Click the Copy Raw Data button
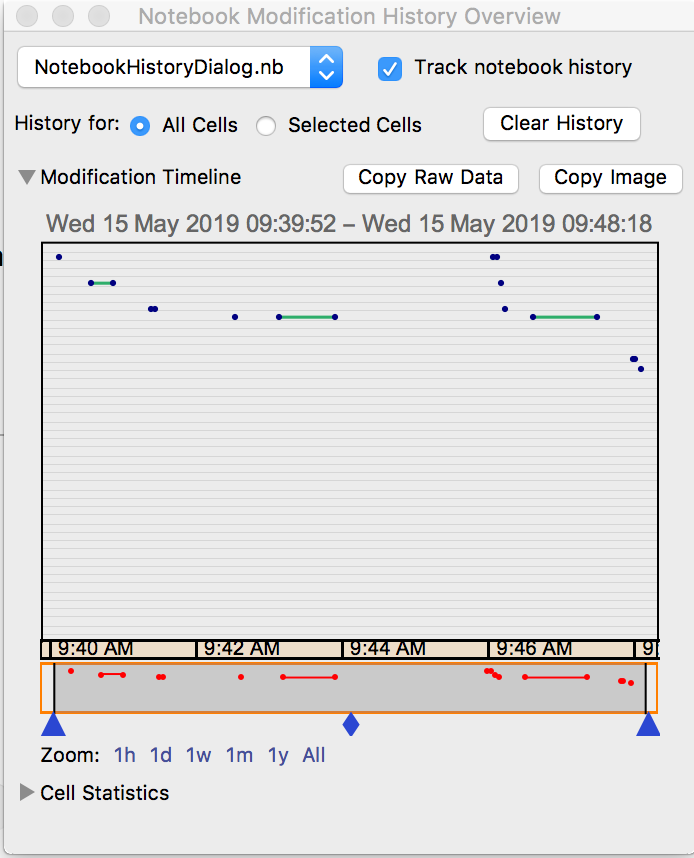The width and height of the screenshot is (694, 858). [x=430, y=178]
